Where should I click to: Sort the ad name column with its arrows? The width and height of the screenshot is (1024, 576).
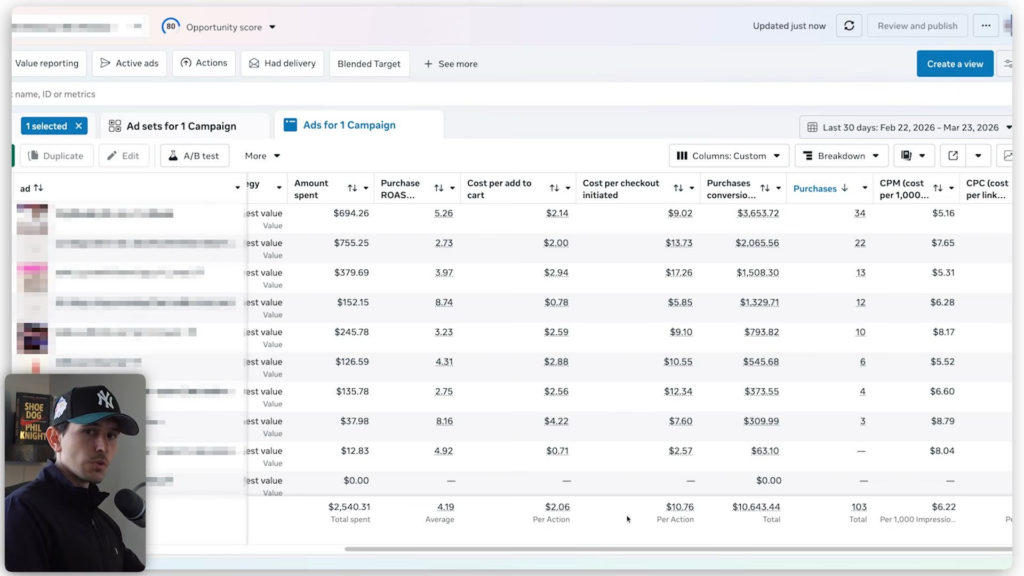click(x=39, y=188)
